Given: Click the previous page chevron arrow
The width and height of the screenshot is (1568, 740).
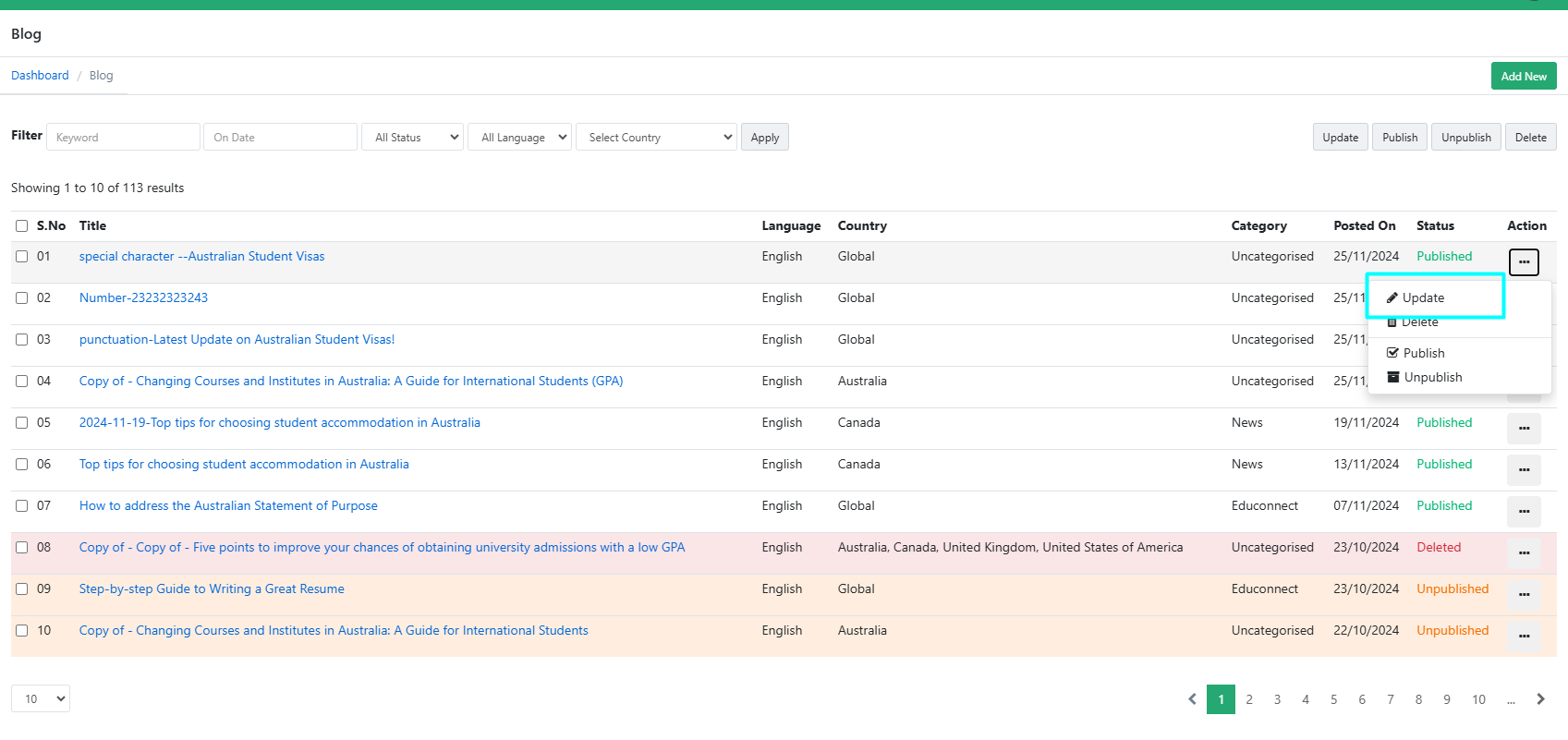Looking at the screenshot, I should click(x=1192, y=699).
